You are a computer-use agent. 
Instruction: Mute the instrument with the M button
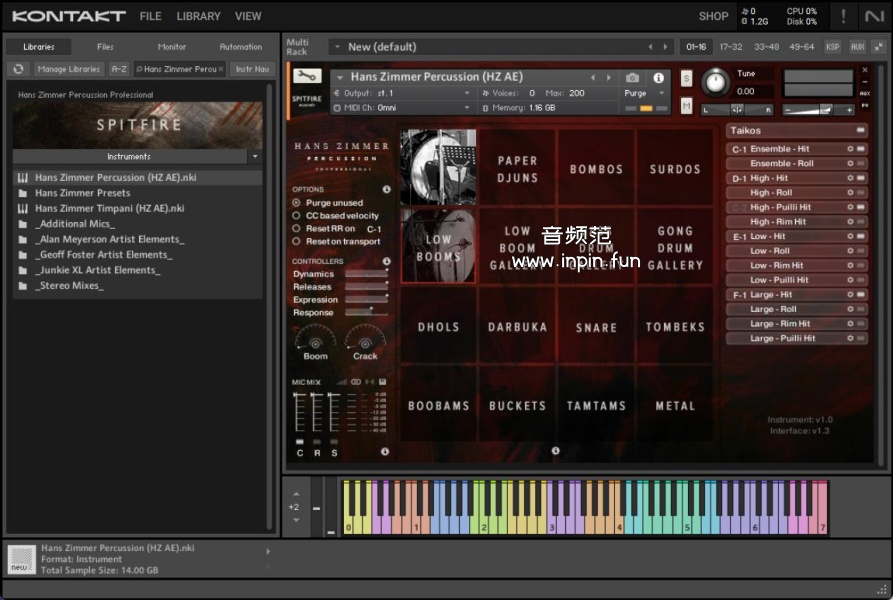[687, 105]
